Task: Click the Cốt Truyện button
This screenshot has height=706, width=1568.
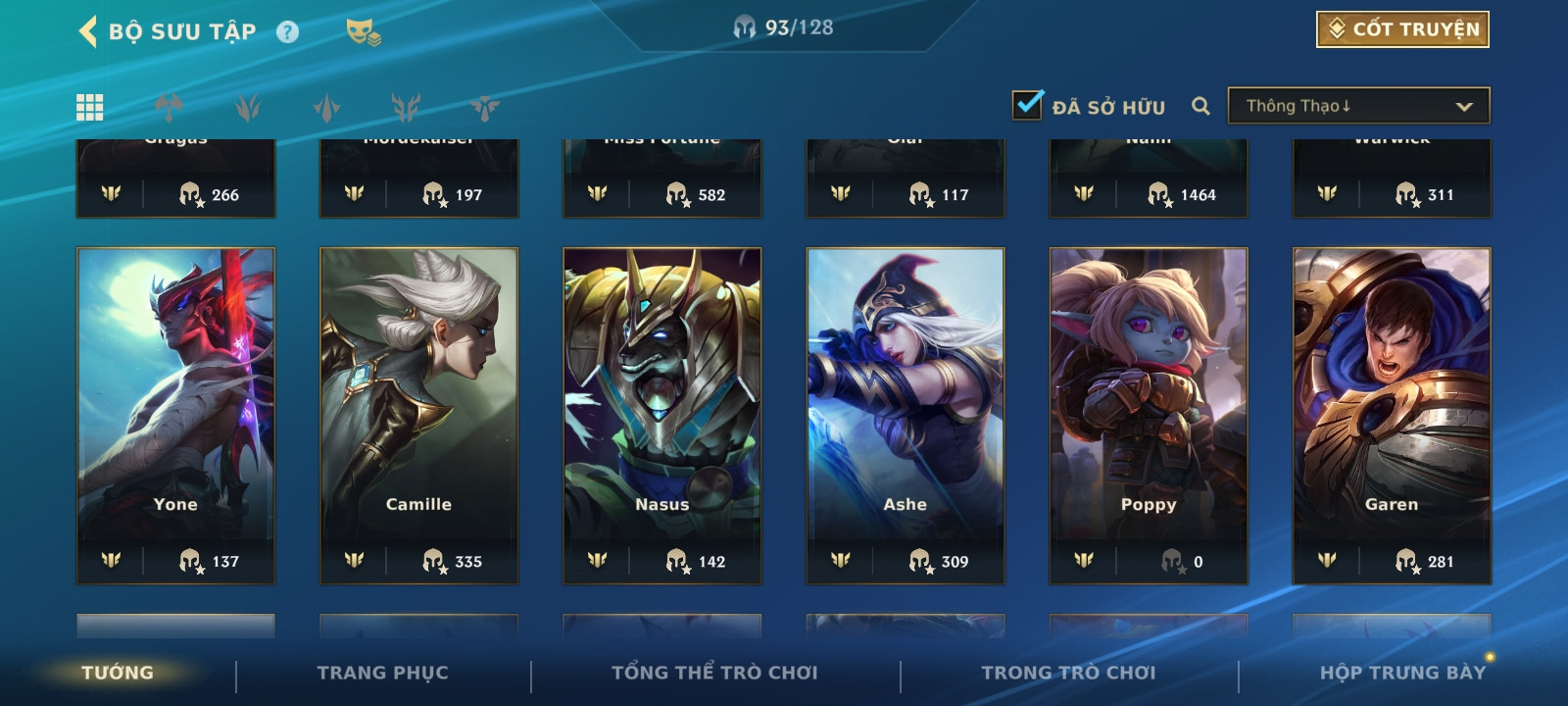Action: tap(1402, 29)
